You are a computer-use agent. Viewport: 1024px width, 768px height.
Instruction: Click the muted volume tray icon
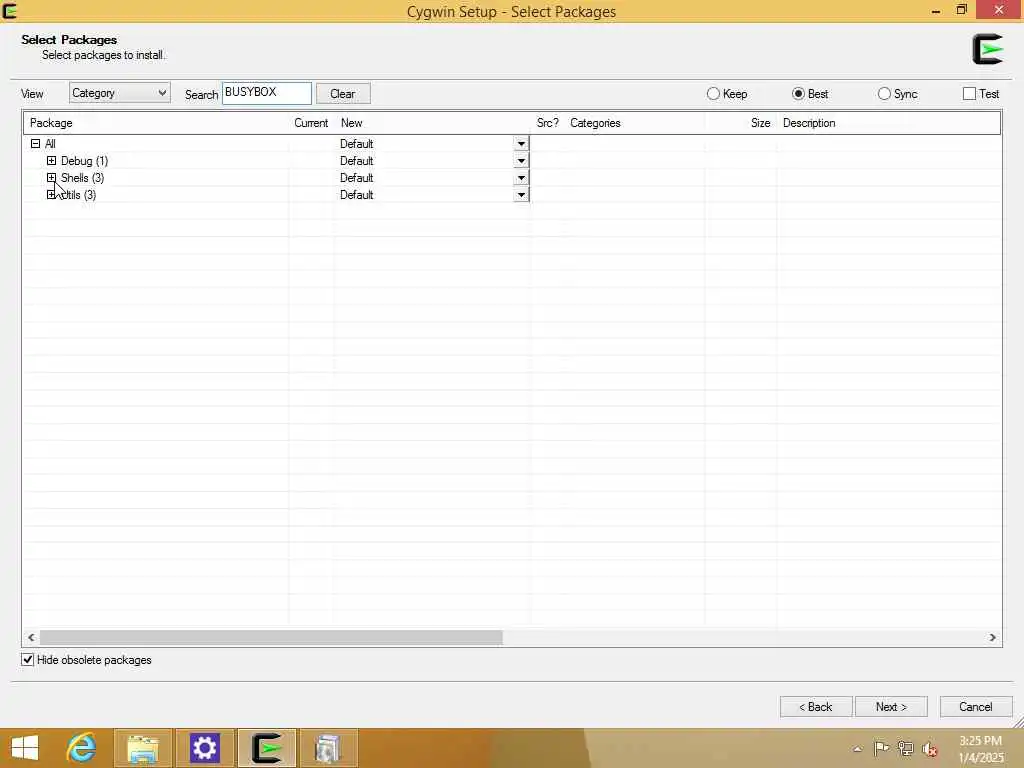click(x=929, y=748)
